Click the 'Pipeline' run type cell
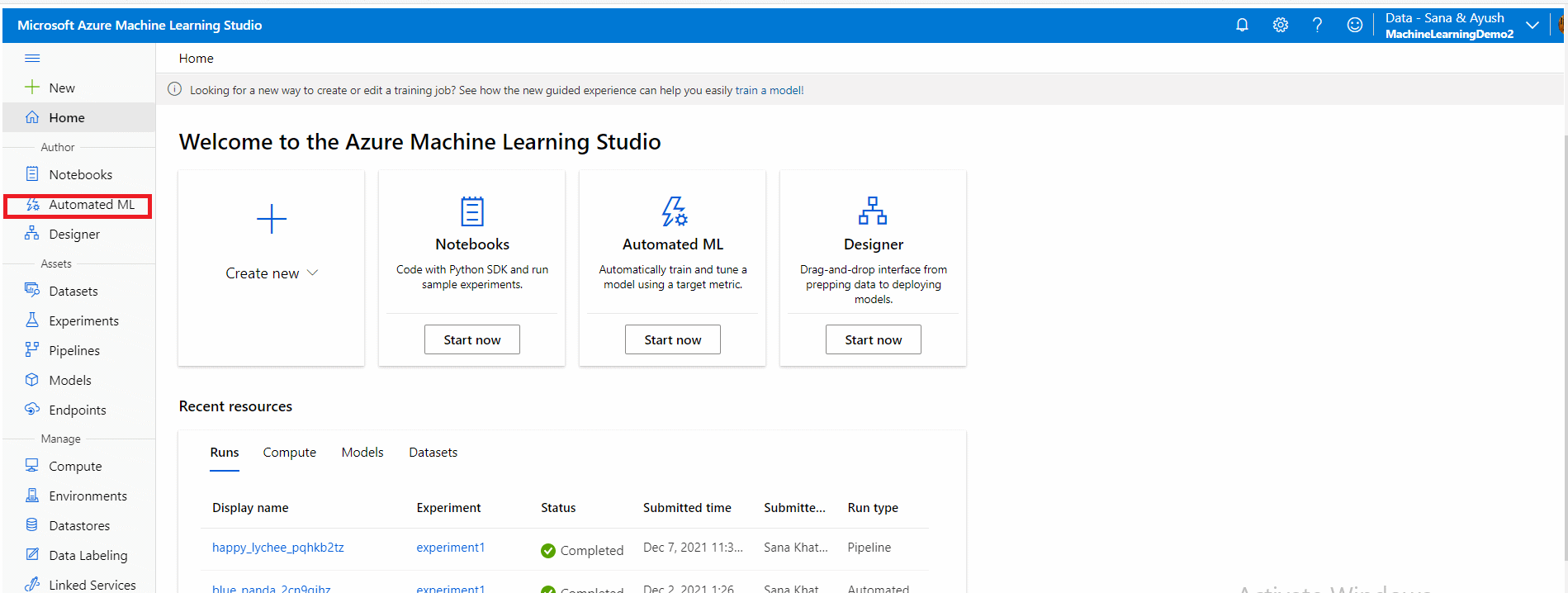Image resolution: width=1568 pixels, height=593 pixels. [x=869, y=548]
